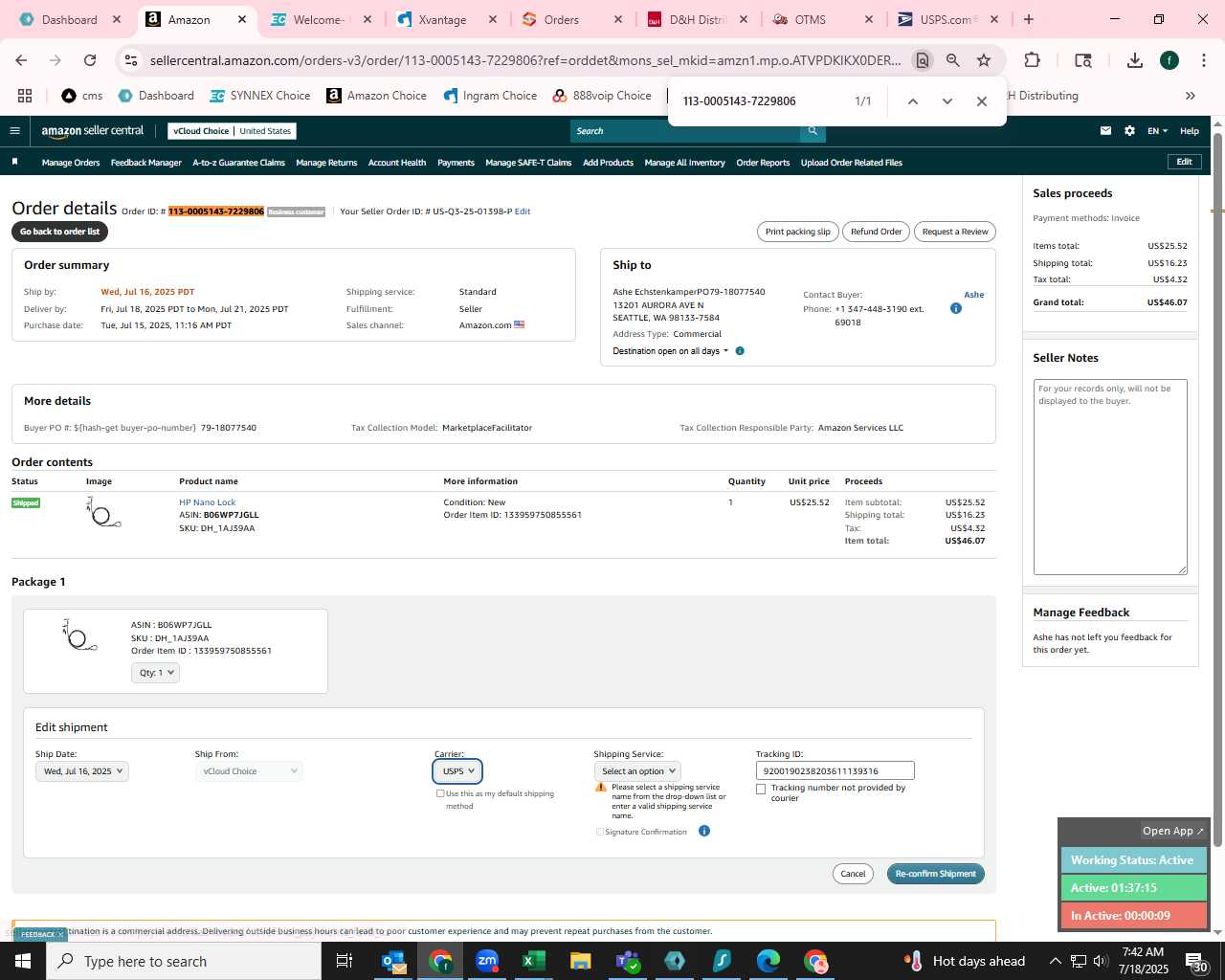Click the info icon beside Destination open on all days
Screen dimensions: 1225x980
click(740, 351)
